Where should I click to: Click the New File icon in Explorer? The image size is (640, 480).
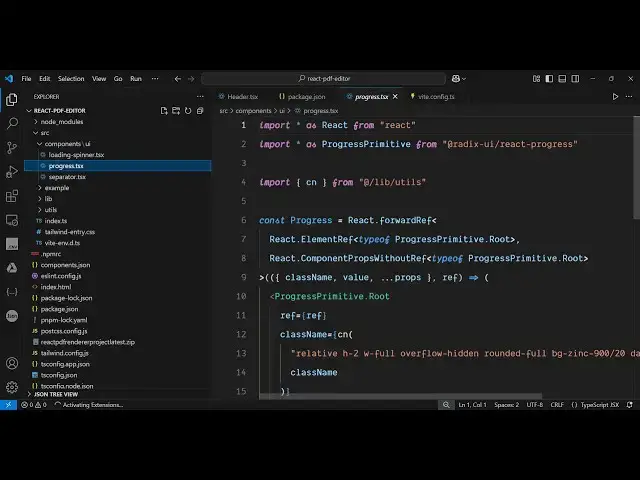[x=164, y=111]
